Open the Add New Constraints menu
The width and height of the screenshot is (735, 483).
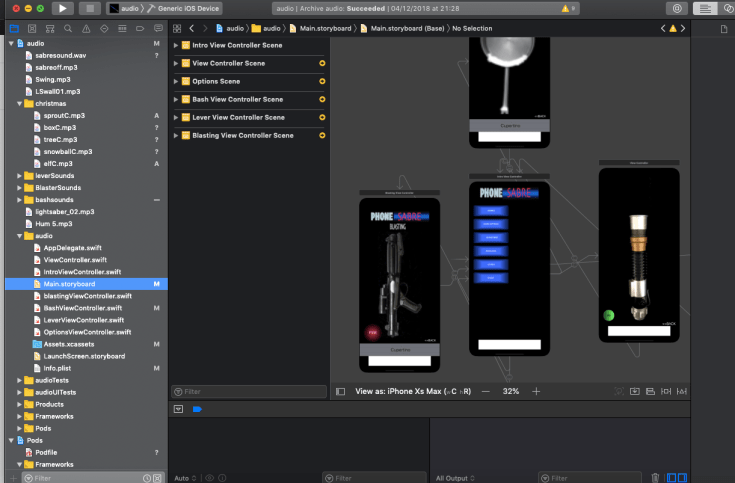click(666, 392)
